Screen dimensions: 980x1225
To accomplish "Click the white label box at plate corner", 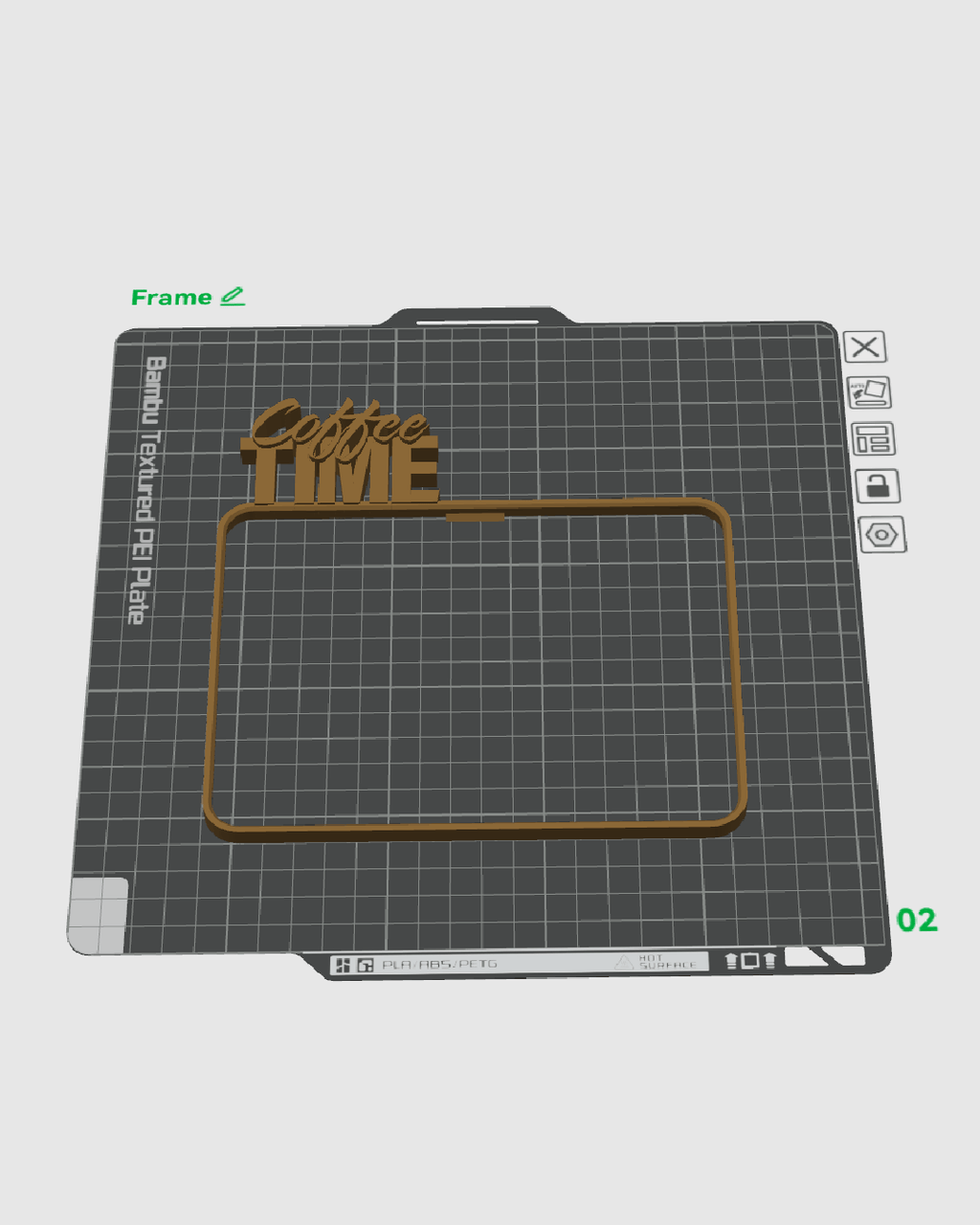I will point(823,957).
